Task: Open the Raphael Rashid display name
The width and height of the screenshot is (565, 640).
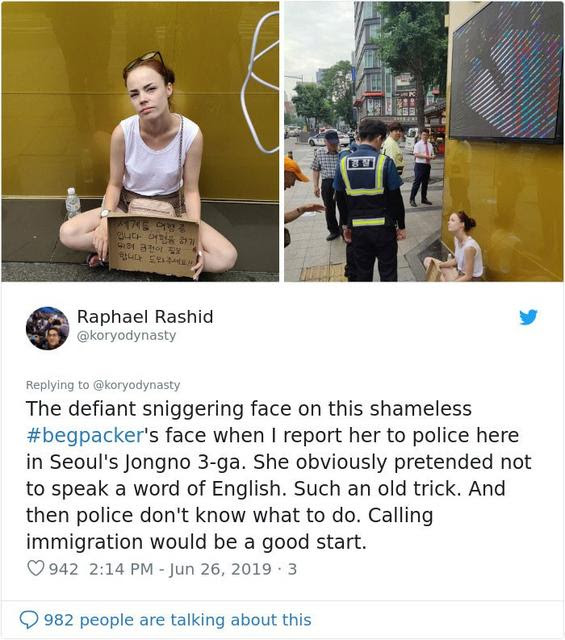Action: [145, 317]
